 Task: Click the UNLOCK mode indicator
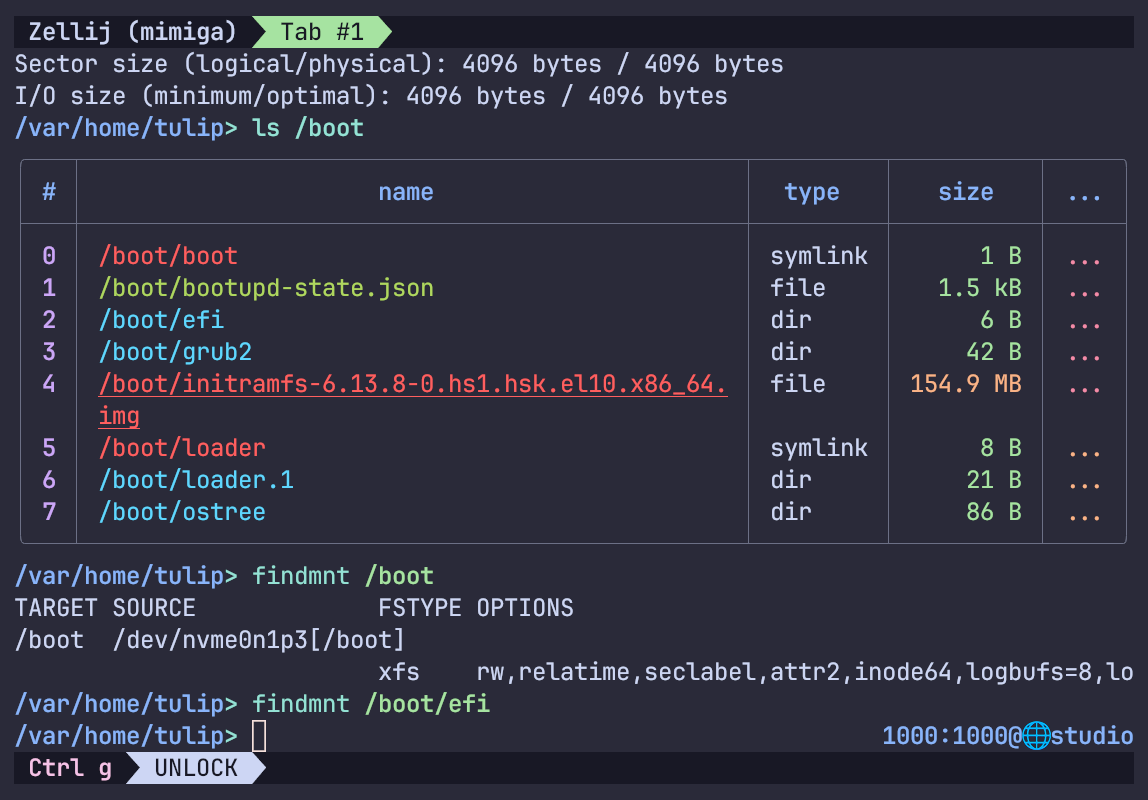196,768
